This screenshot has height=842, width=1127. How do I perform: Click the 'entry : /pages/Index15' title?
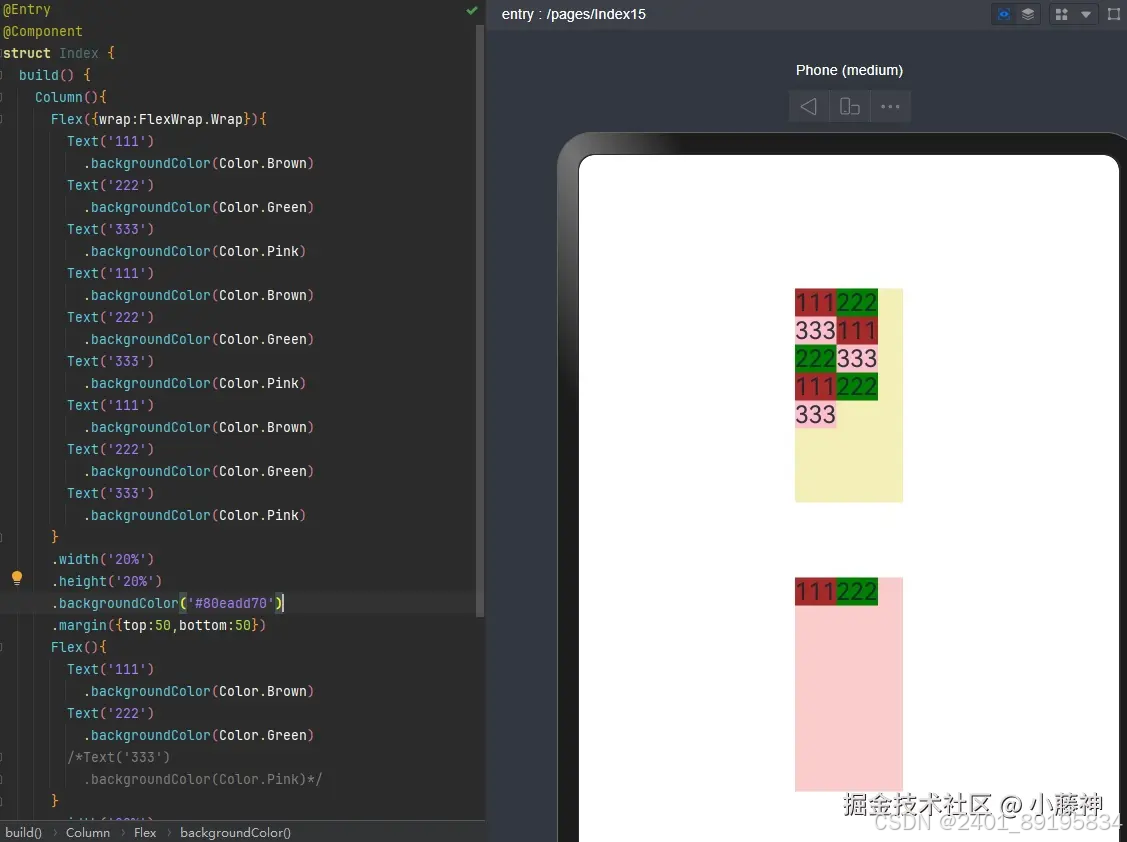(x=574, y=14)
